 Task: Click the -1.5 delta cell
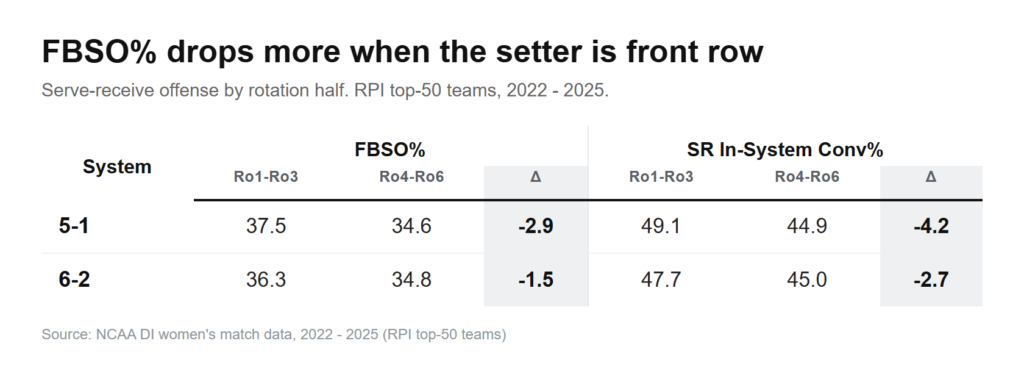[536, 280]
